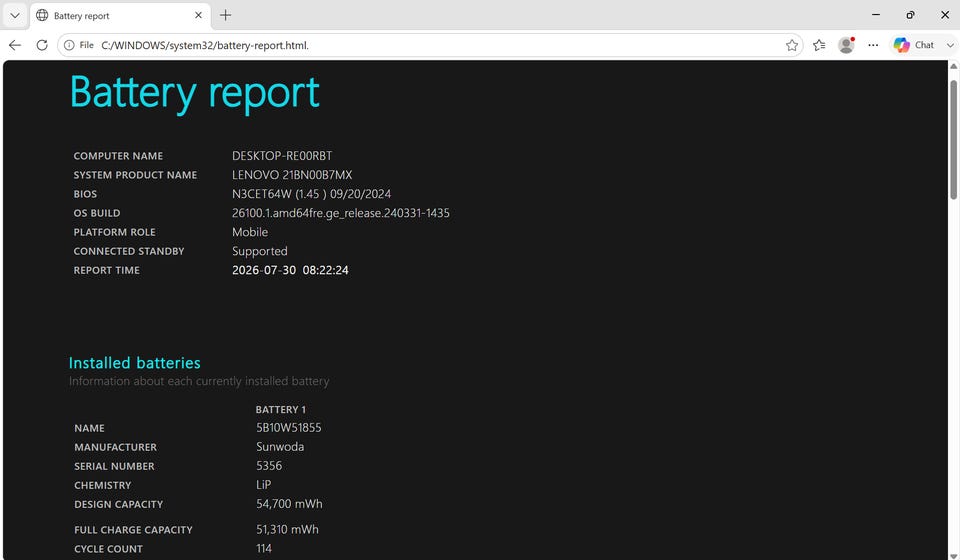Select connected standby value Supported
This screenshot has width=960, height=560.
(x=260, y=251)
